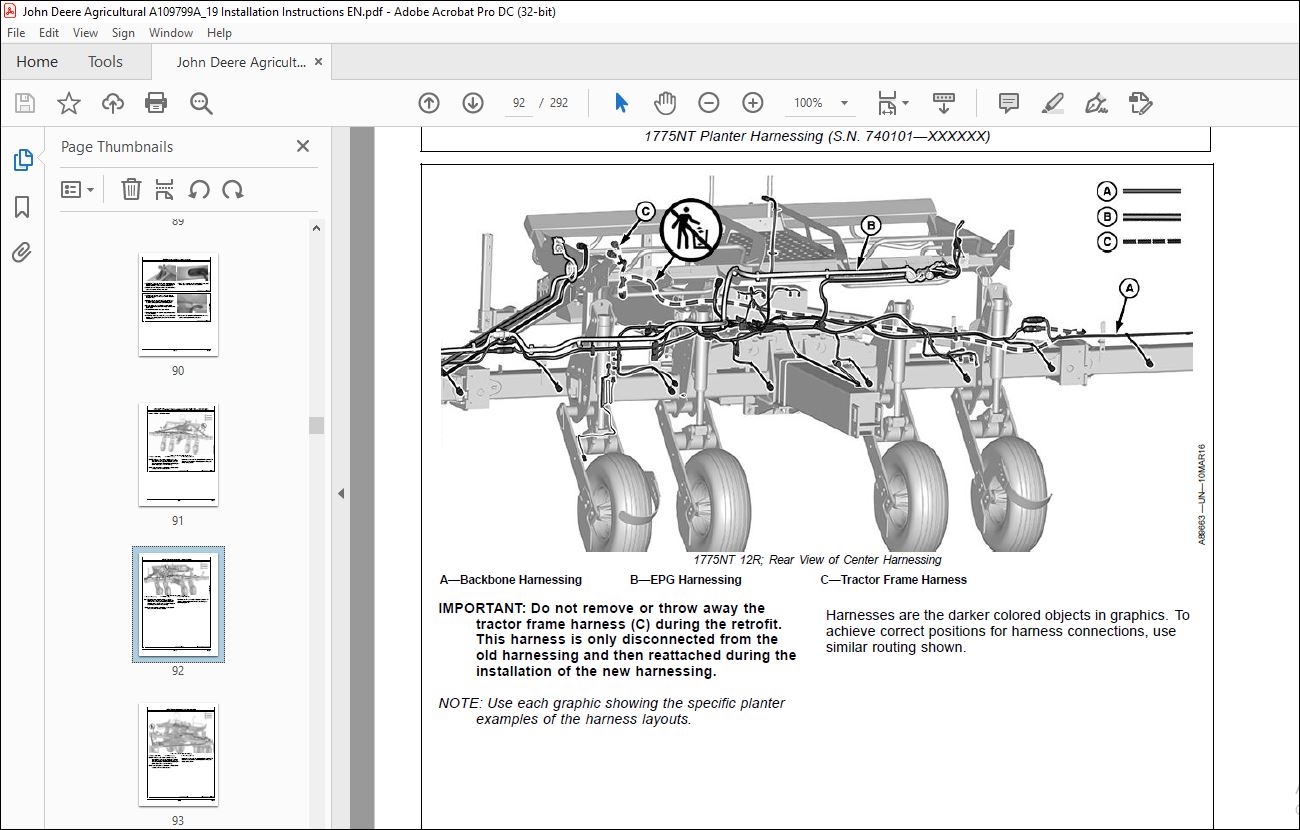
Task: Open the View menu
Action: coord(86,33)
